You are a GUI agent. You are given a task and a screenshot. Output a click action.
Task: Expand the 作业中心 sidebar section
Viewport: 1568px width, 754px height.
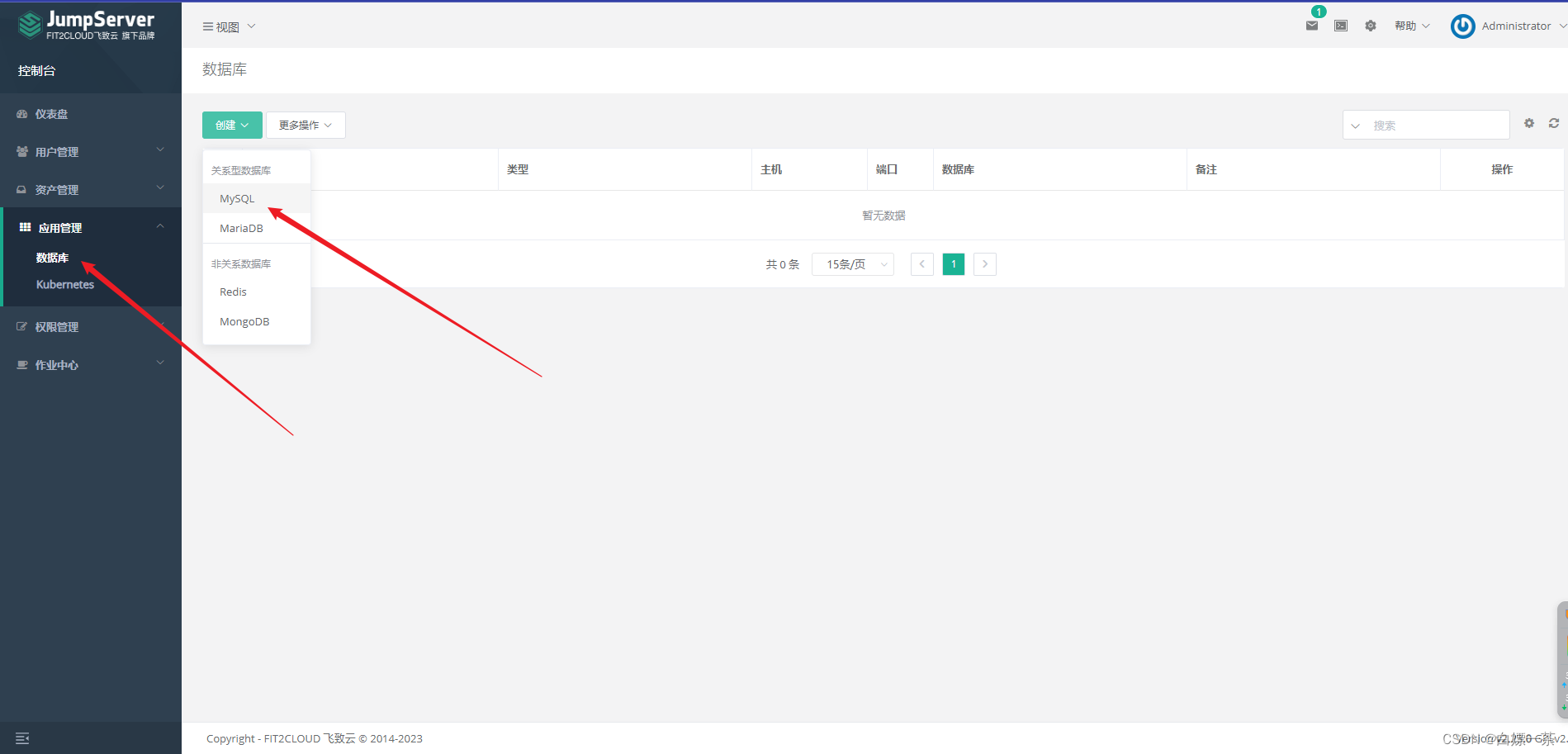[91, 365]
